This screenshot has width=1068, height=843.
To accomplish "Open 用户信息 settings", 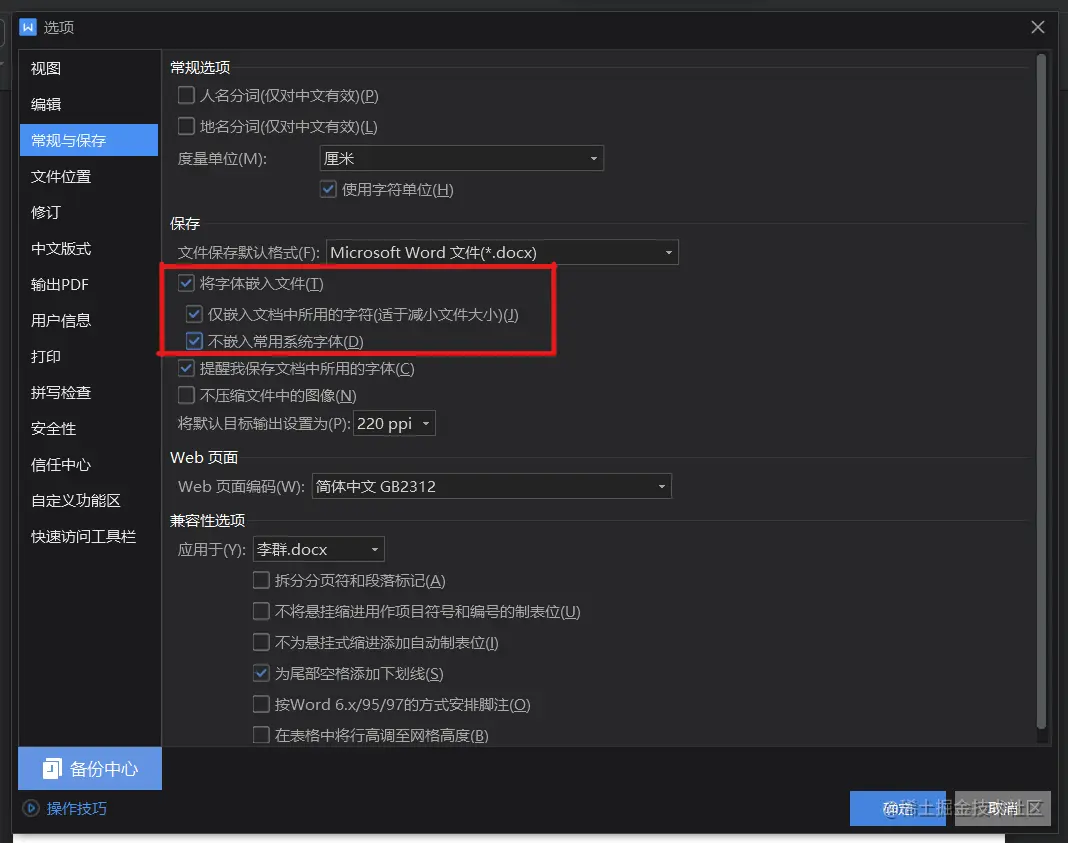I will (x=89, y=321).
